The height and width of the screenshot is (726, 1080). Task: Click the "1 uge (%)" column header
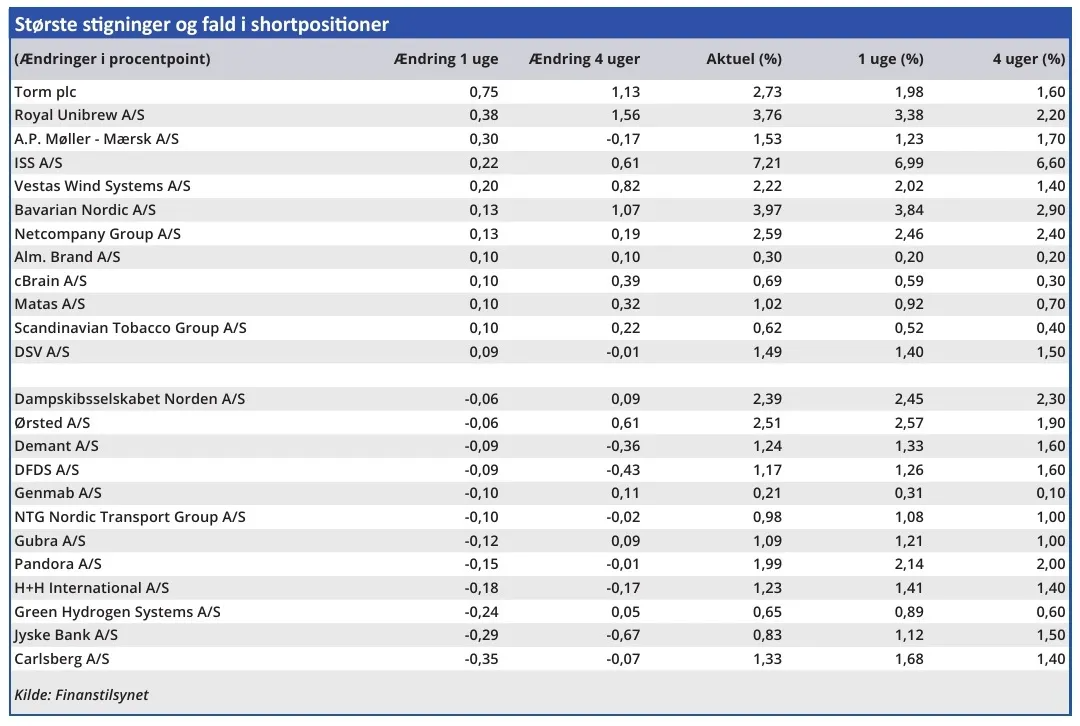(890, 59)
